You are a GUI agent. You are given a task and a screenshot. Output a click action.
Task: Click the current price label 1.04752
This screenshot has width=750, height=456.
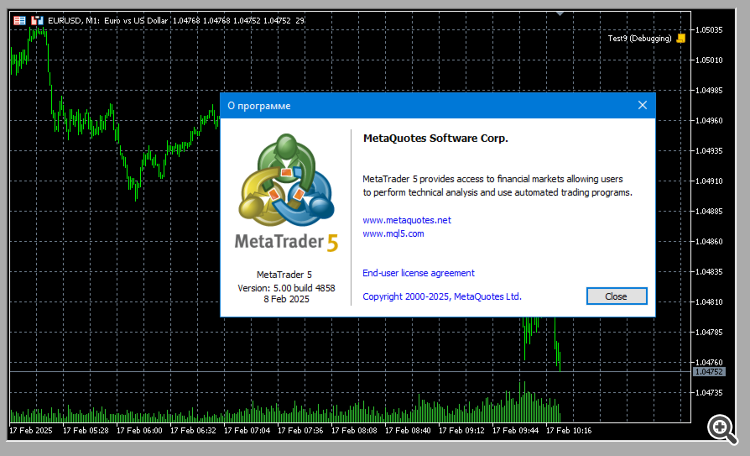[709, 372]
